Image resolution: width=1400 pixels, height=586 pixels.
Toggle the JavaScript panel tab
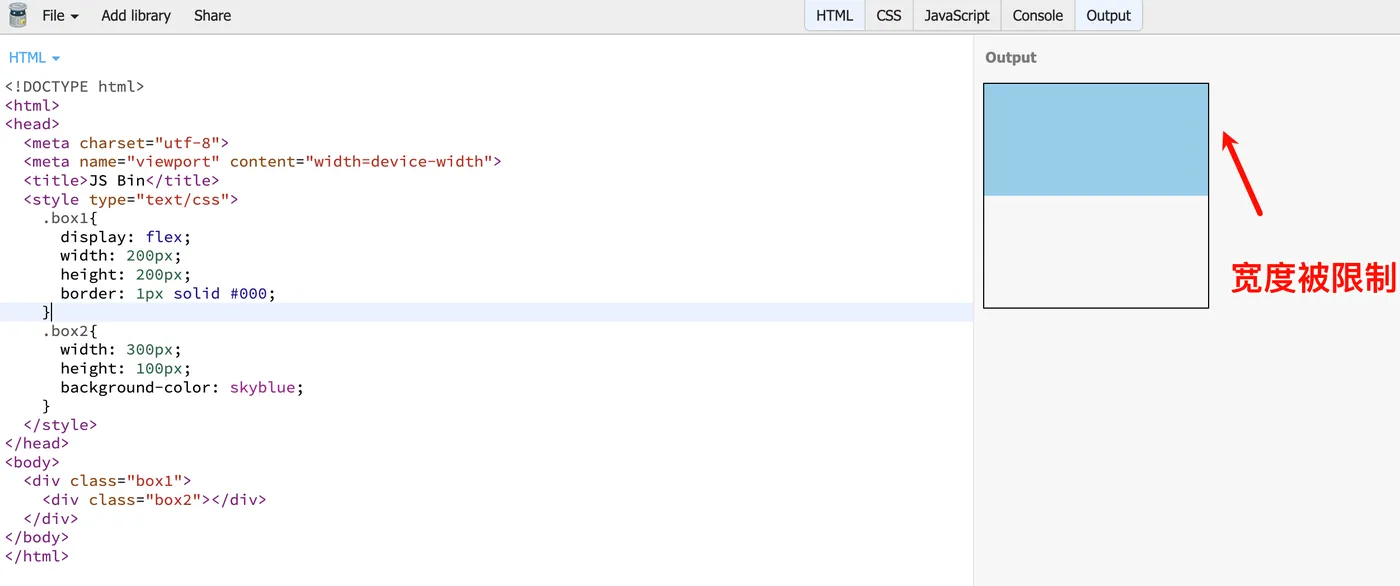tap(957, 16)
